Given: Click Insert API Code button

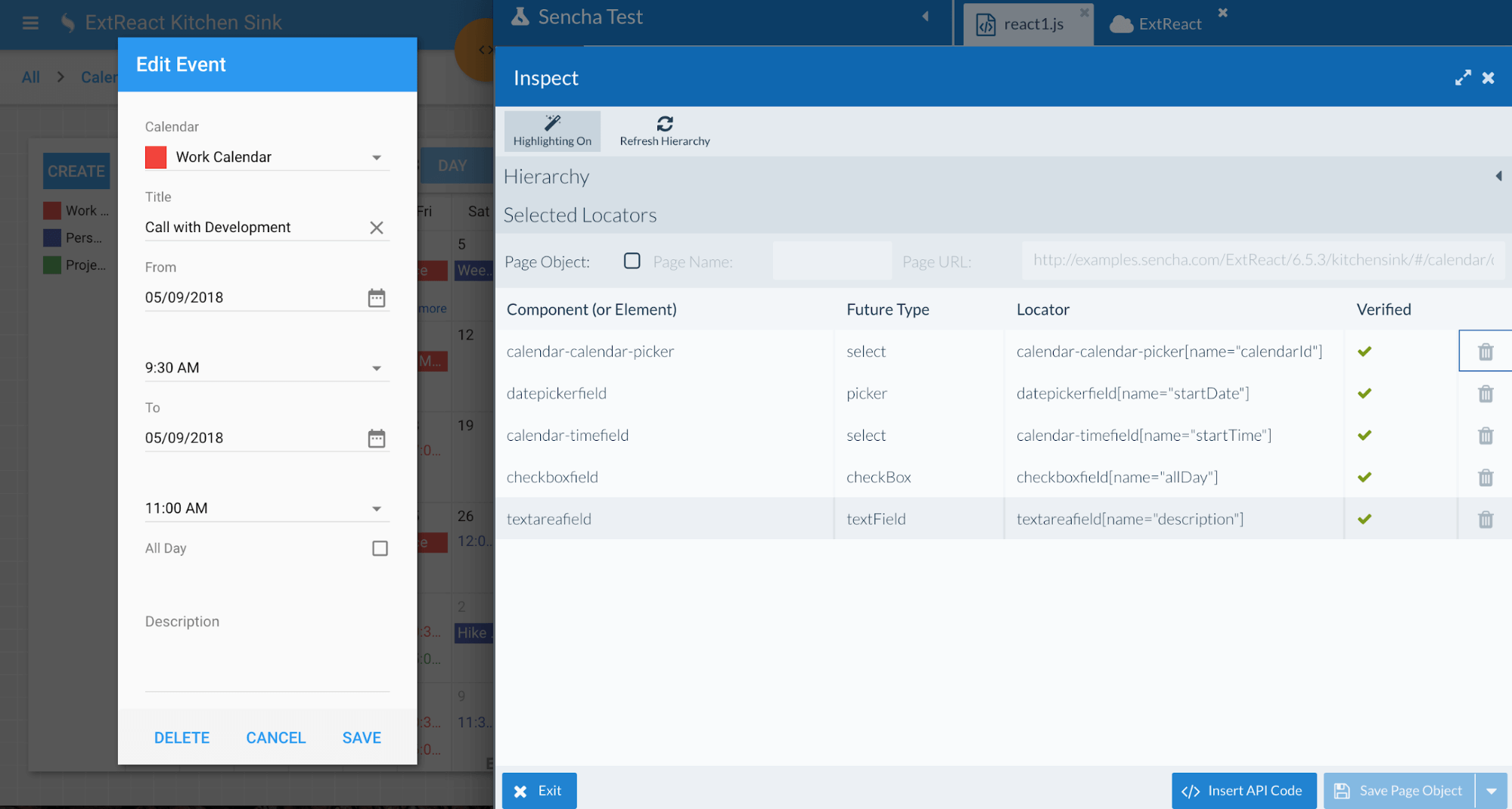Looking at the screenshot, I should pos(1244,791).
